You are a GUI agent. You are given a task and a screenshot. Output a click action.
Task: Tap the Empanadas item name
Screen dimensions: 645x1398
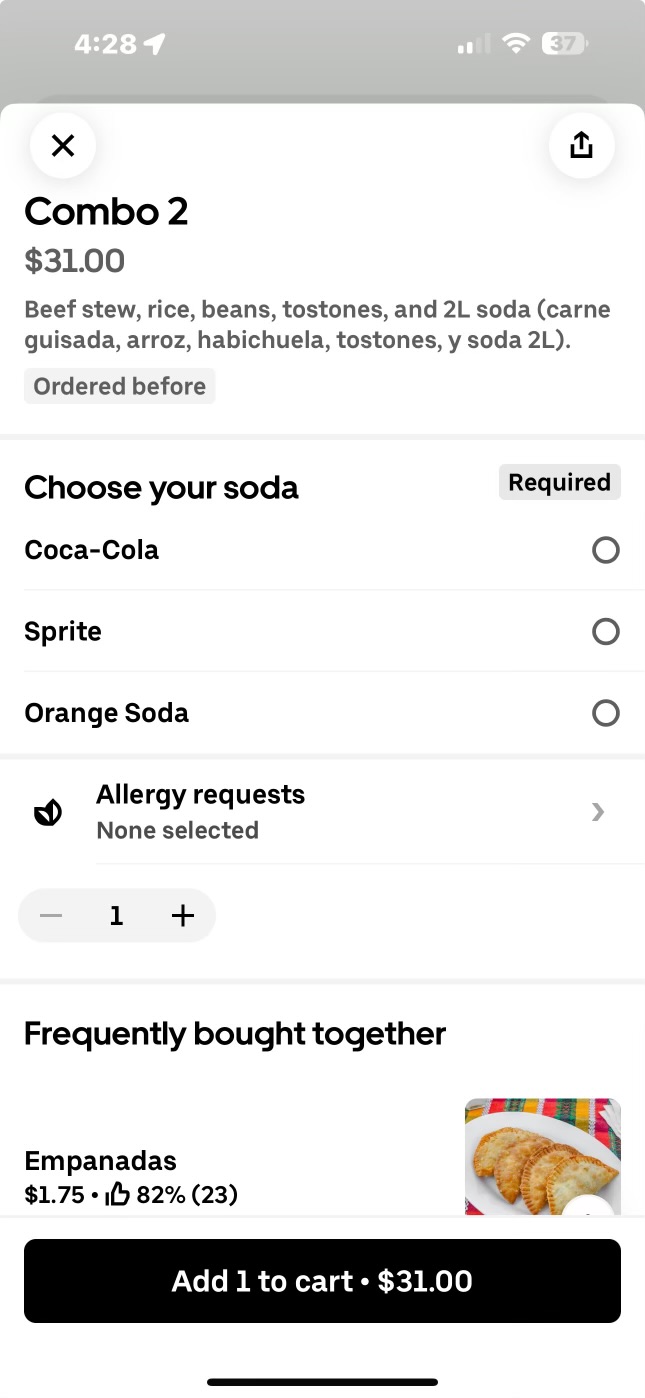click(100, 1161)
